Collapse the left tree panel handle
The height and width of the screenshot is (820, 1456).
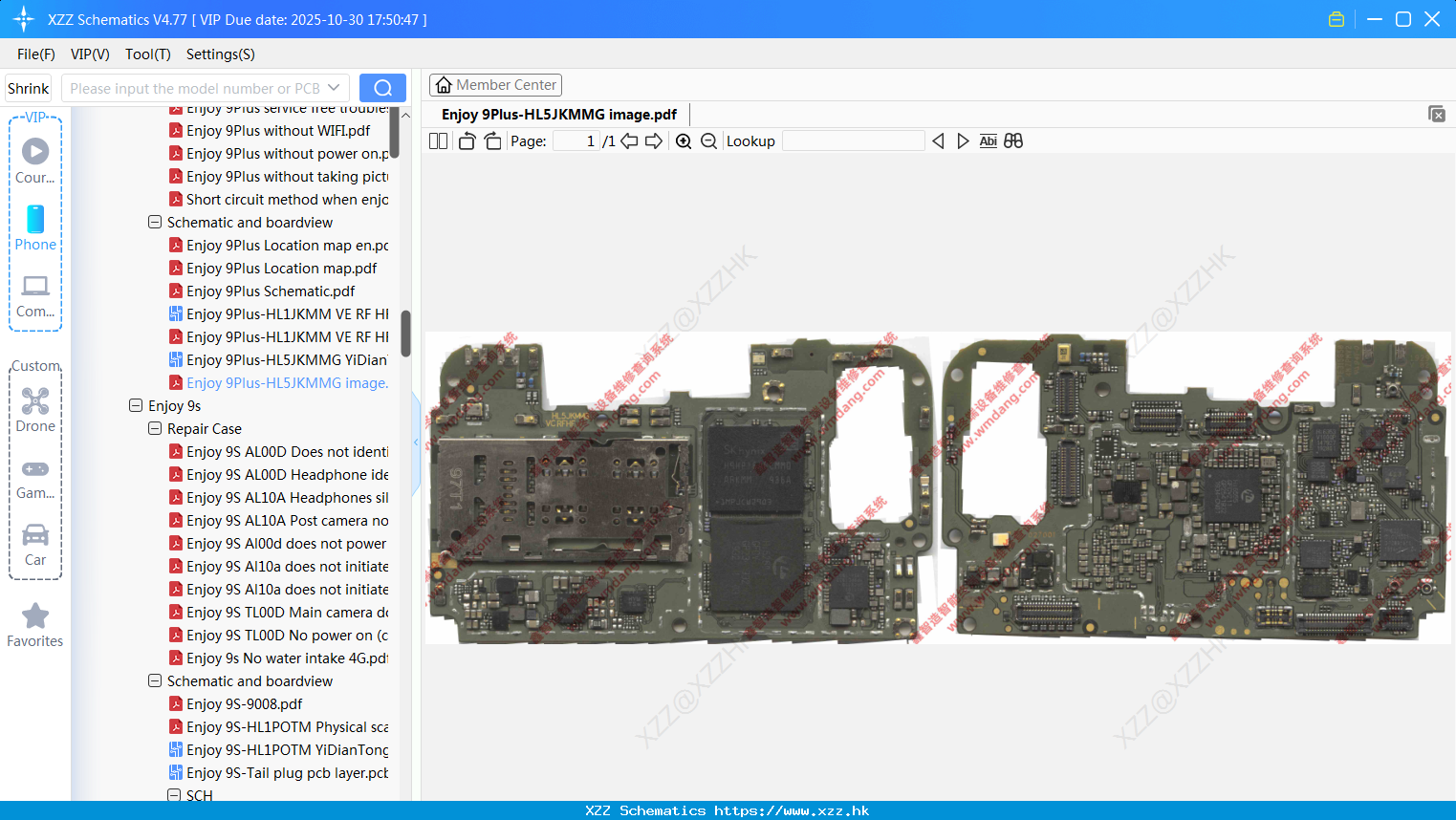click(x=416, y=442)
